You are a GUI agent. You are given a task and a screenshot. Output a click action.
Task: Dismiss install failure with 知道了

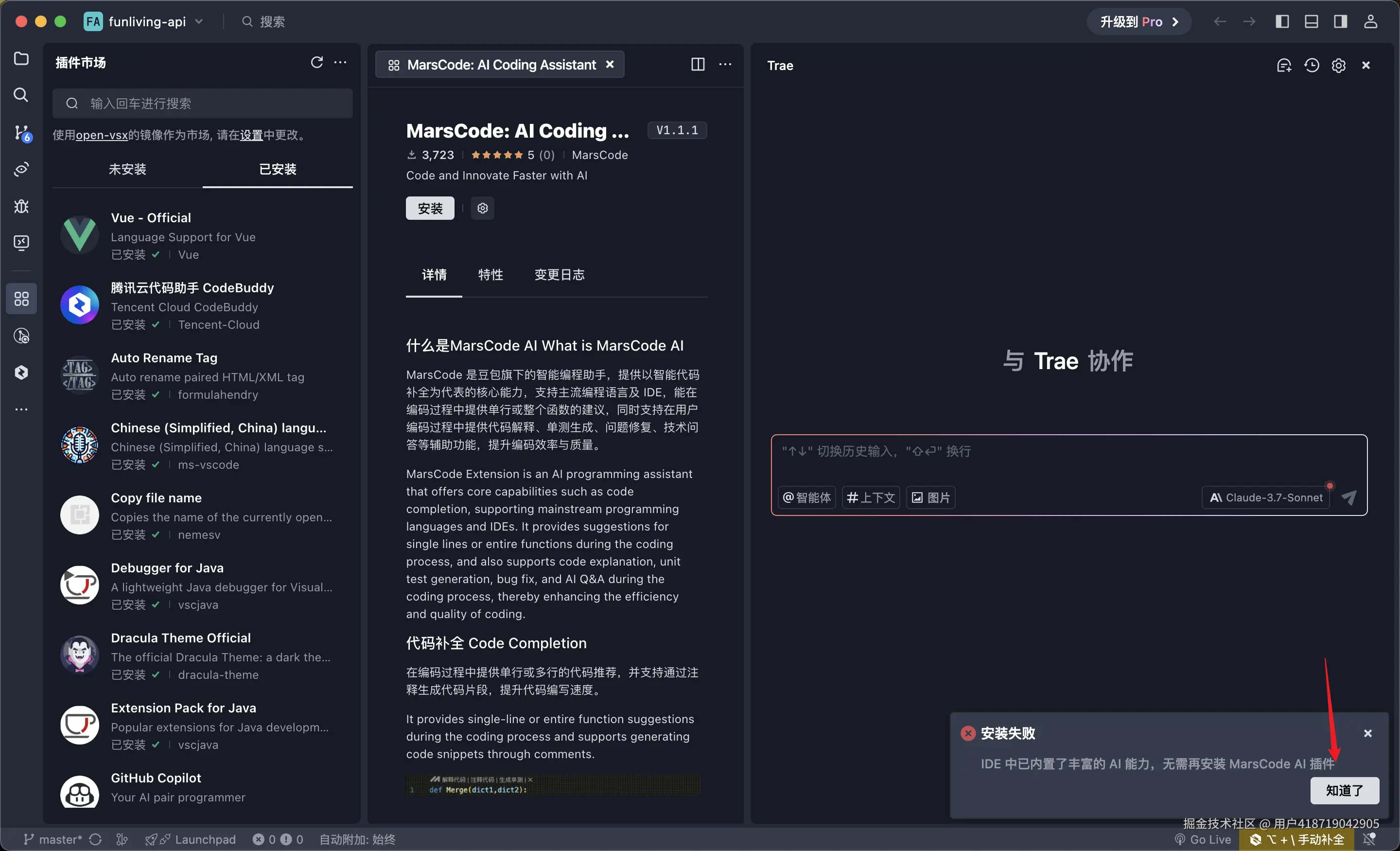(x=1344, y=790)
